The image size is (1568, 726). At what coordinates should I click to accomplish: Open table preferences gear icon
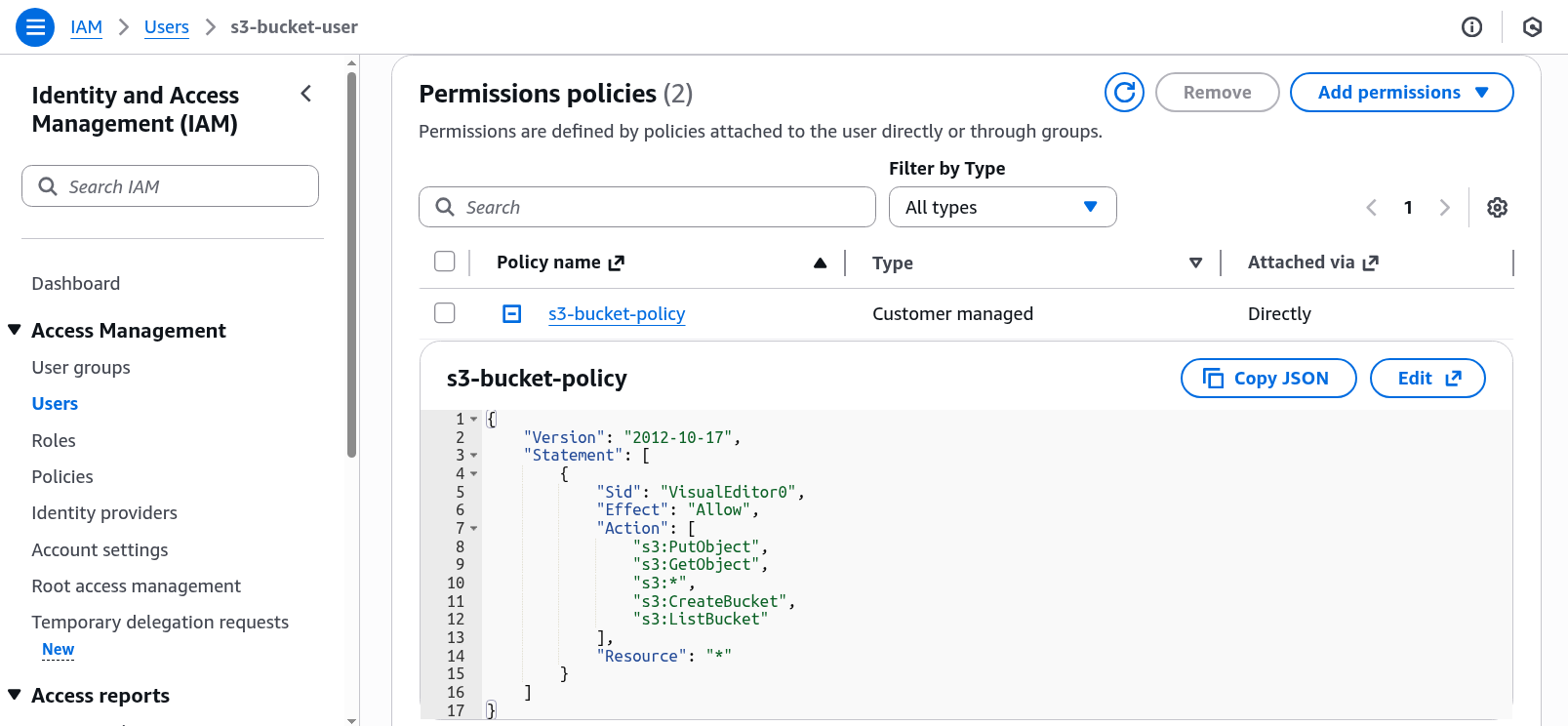pyautogui.click(x=1497, y=208)
